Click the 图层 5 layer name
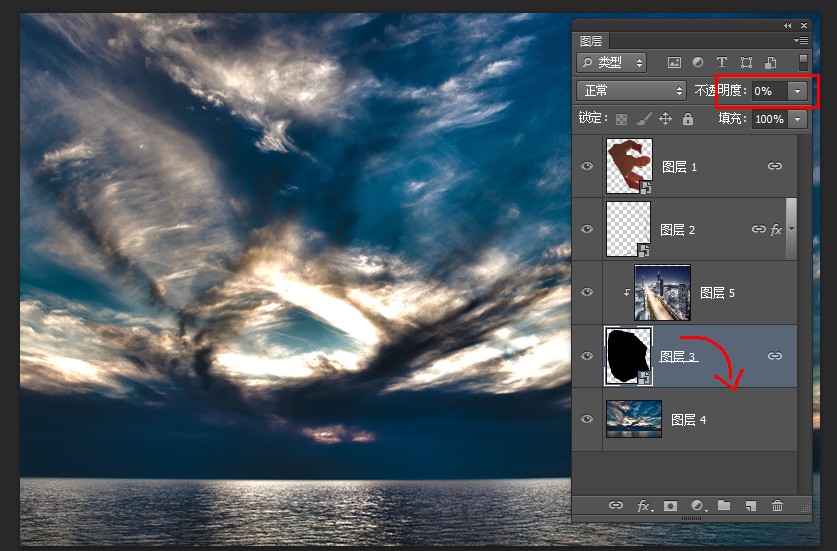This screenshot has height=551, width=837. [717, 293]
